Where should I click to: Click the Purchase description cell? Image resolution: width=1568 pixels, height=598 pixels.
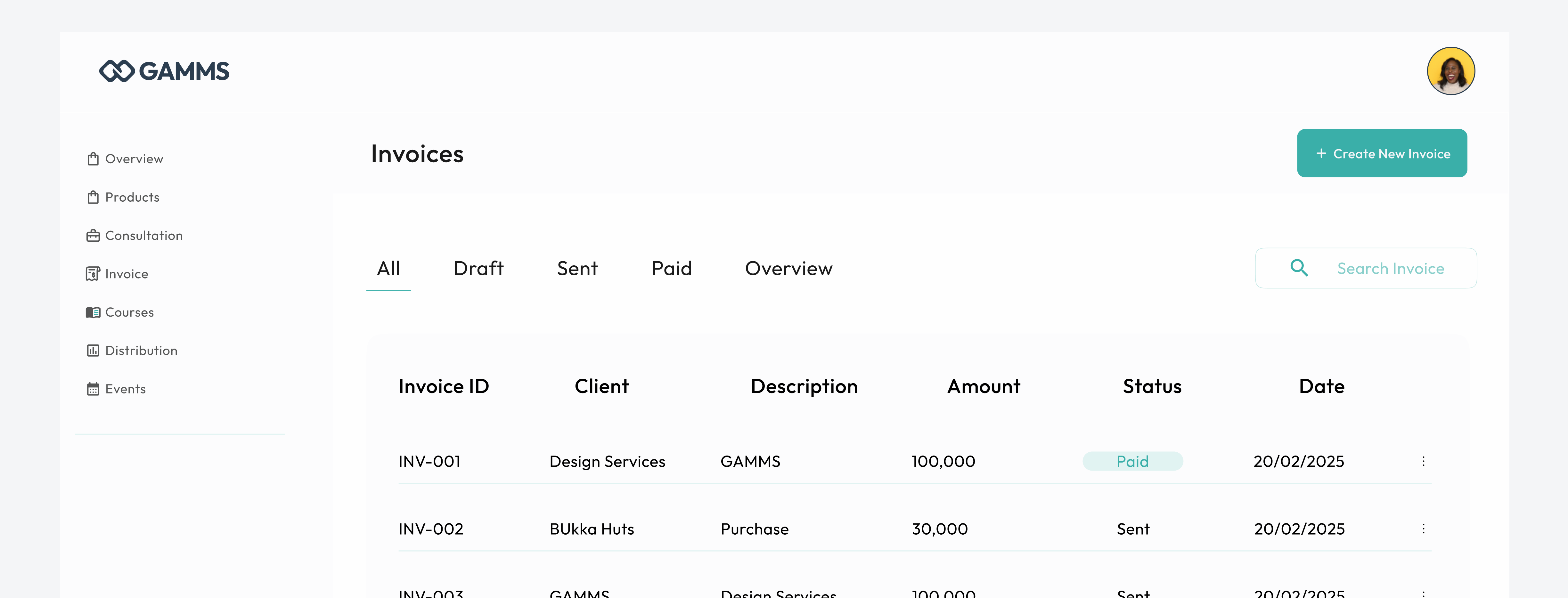(x=754, y=529)
